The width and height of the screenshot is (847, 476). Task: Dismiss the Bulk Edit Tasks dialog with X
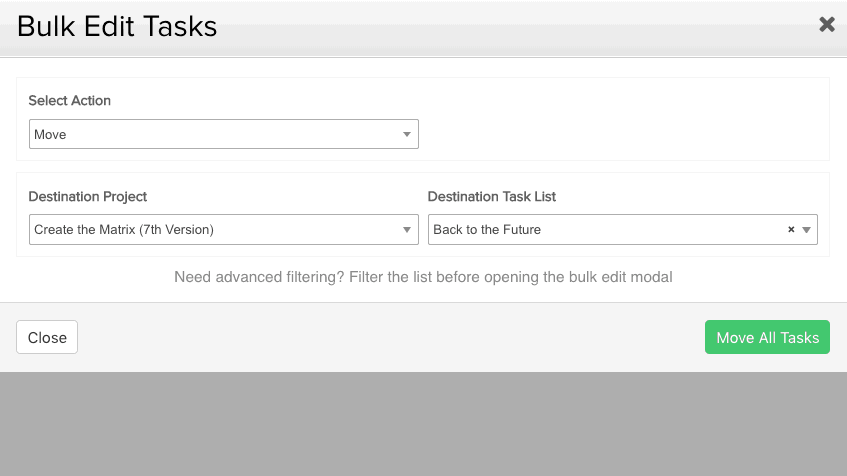click(x=826, y=24)
